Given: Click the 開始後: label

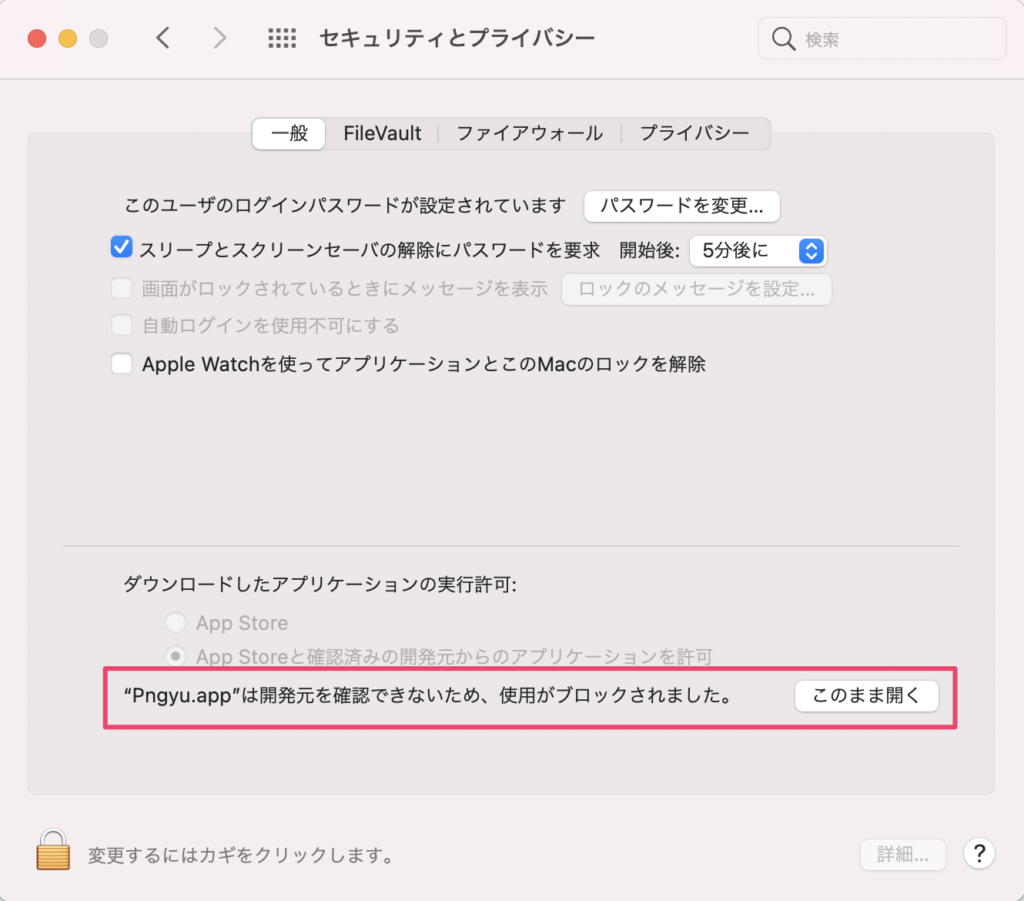Looking at the screenshot, I should click(650, 251).
